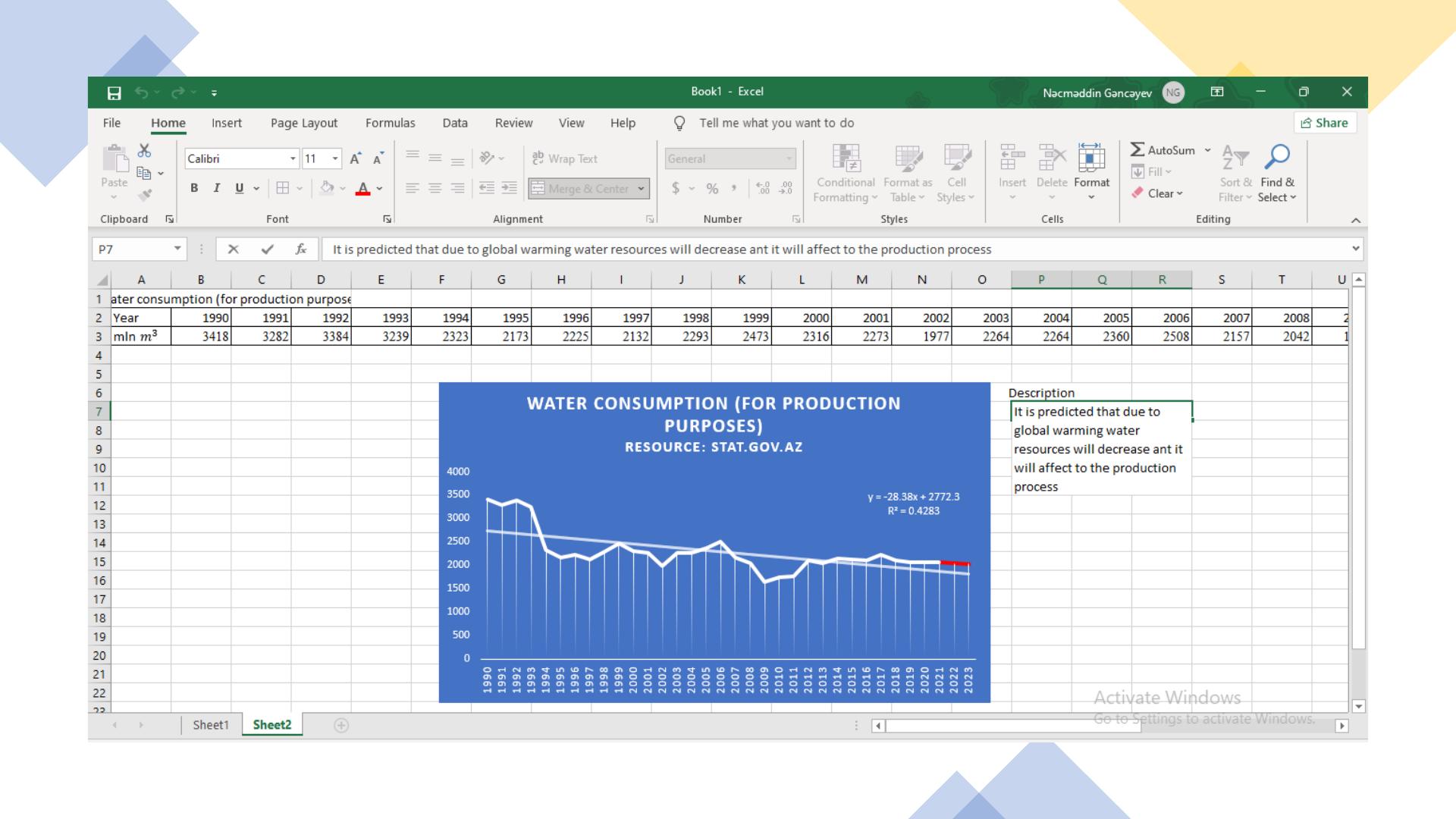
Task: Toggle Align Right
Action: click(458, 188)
